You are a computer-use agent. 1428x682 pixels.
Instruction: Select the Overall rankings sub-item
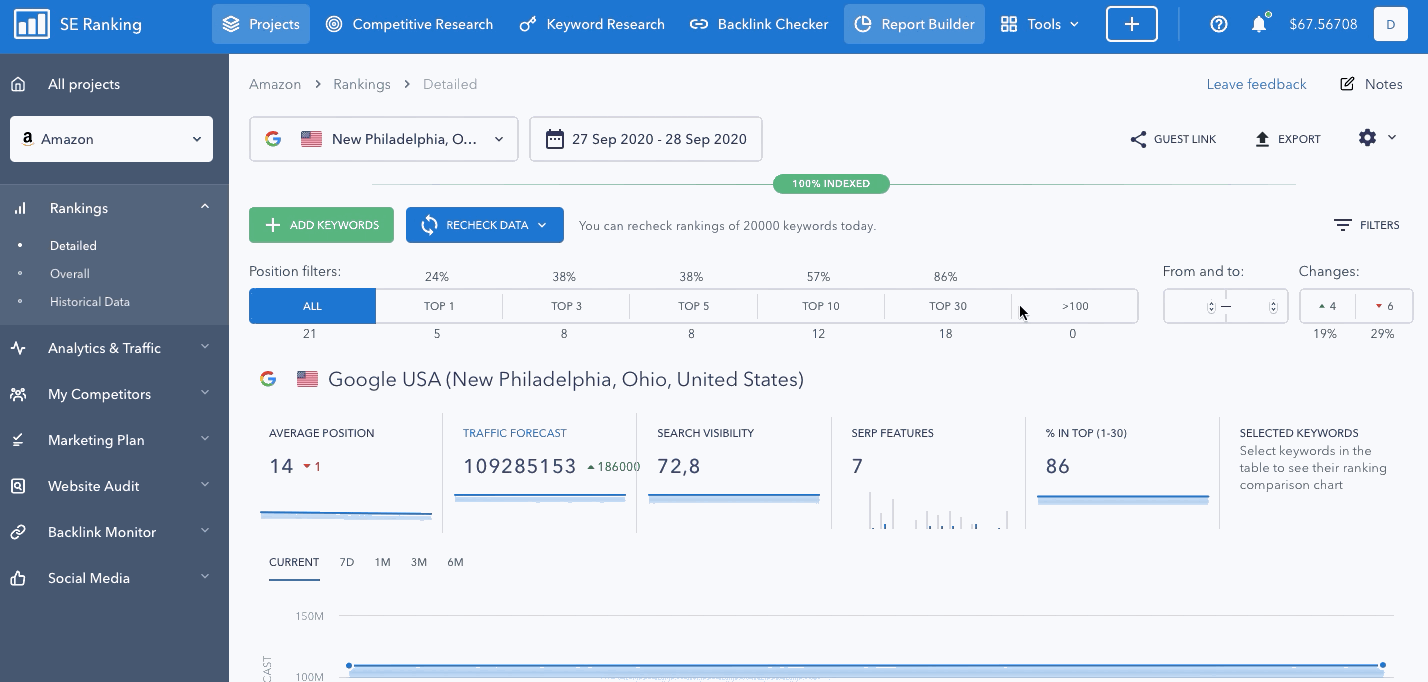point(70,273)
